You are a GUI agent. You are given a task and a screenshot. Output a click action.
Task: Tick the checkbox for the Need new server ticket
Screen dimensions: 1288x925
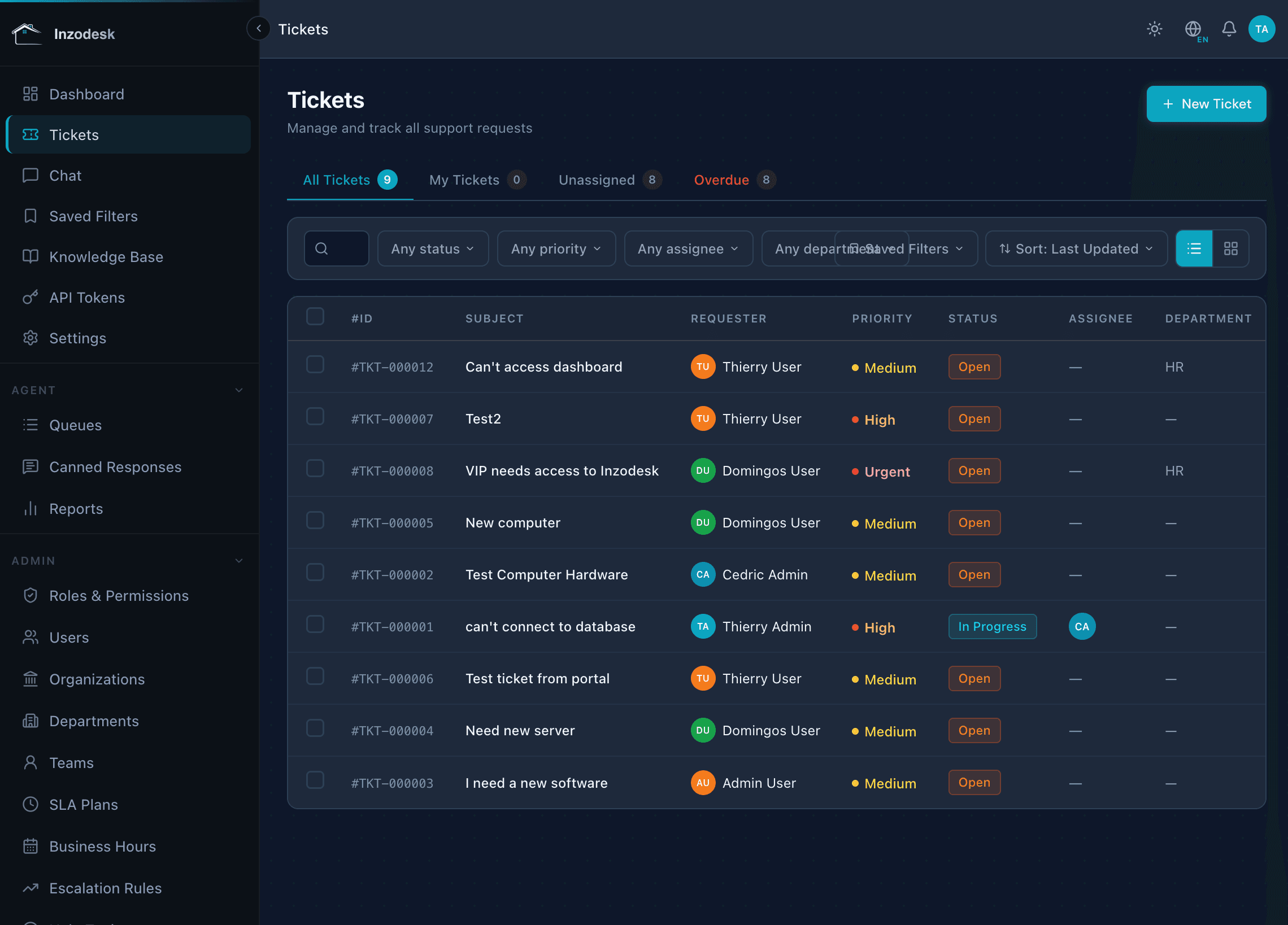[315, 728]
